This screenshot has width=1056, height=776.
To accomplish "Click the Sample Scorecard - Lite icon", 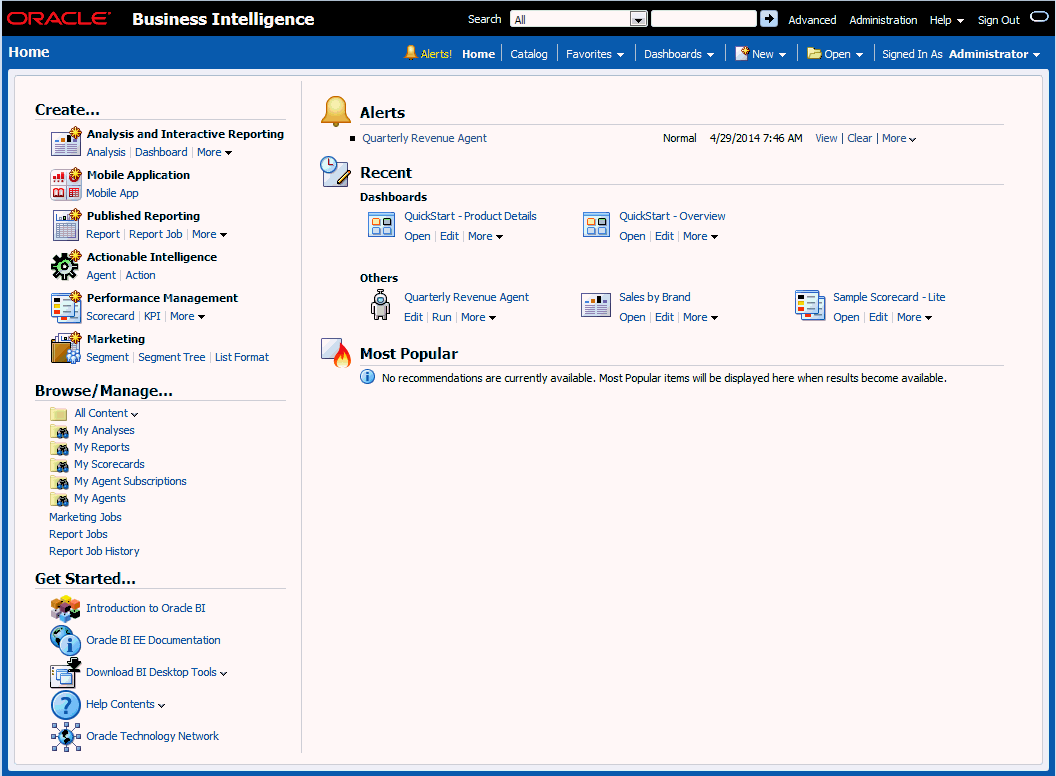I will click(809, 305).
